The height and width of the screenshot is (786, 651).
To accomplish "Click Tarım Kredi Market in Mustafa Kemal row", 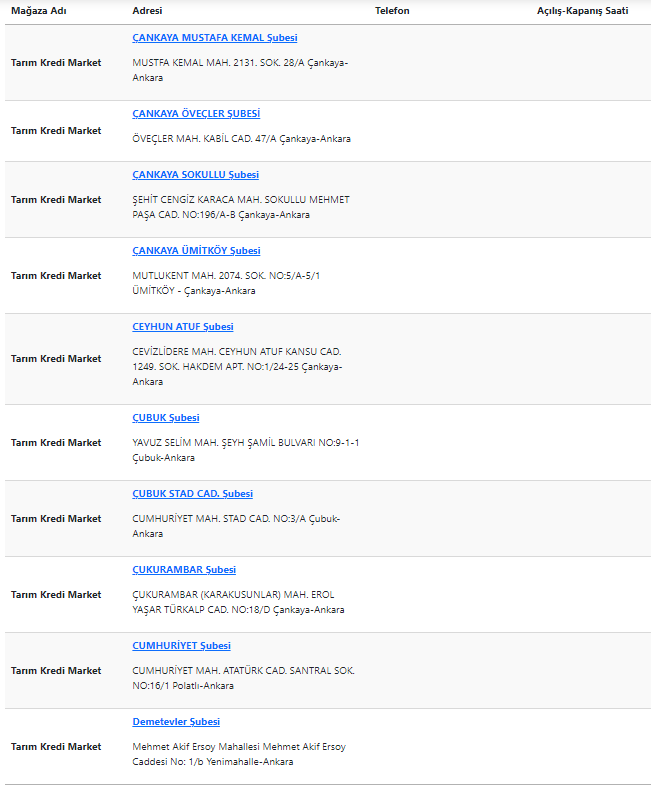I will coord(56,63).
